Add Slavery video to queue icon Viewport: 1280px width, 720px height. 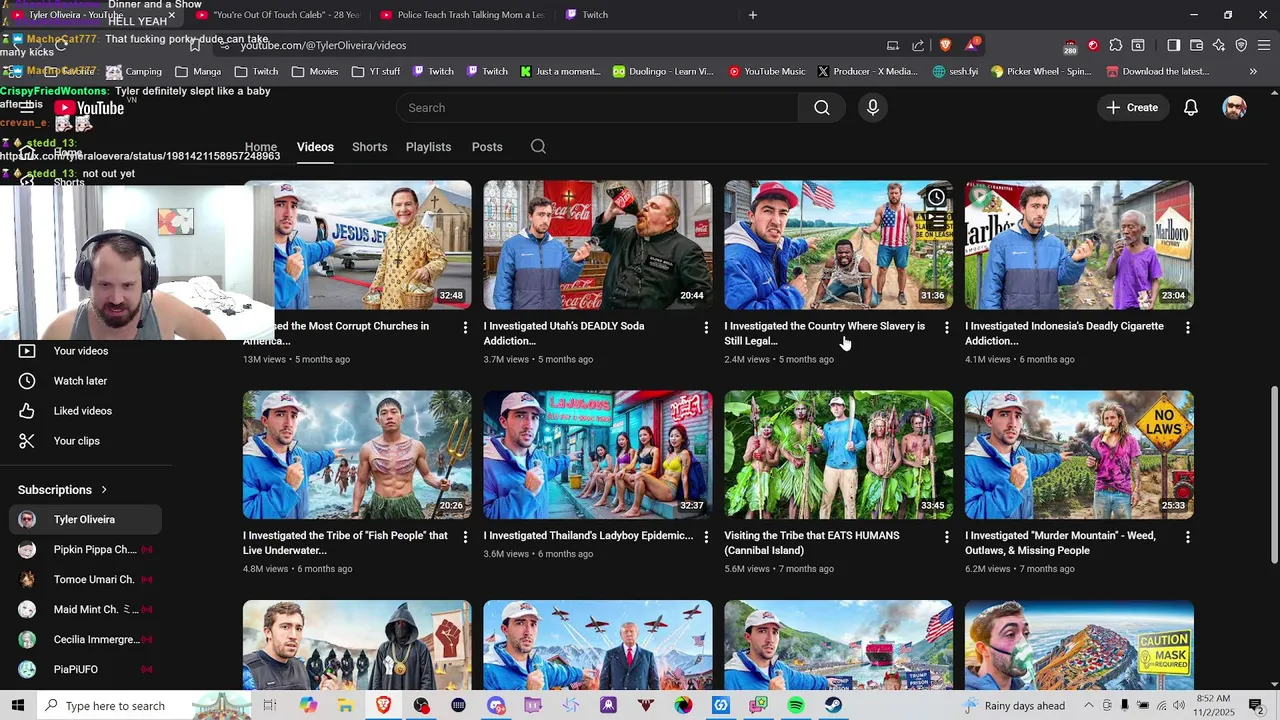pyautogui.click(x=936, y=221)
